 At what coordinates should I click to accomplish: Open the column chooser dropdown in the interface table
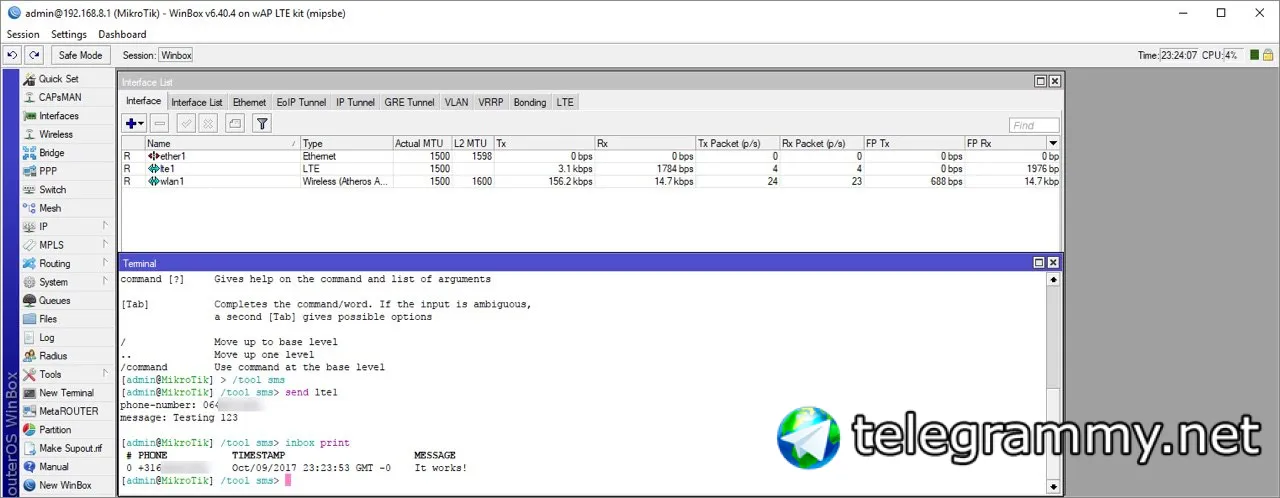[x=1052, y=144]
